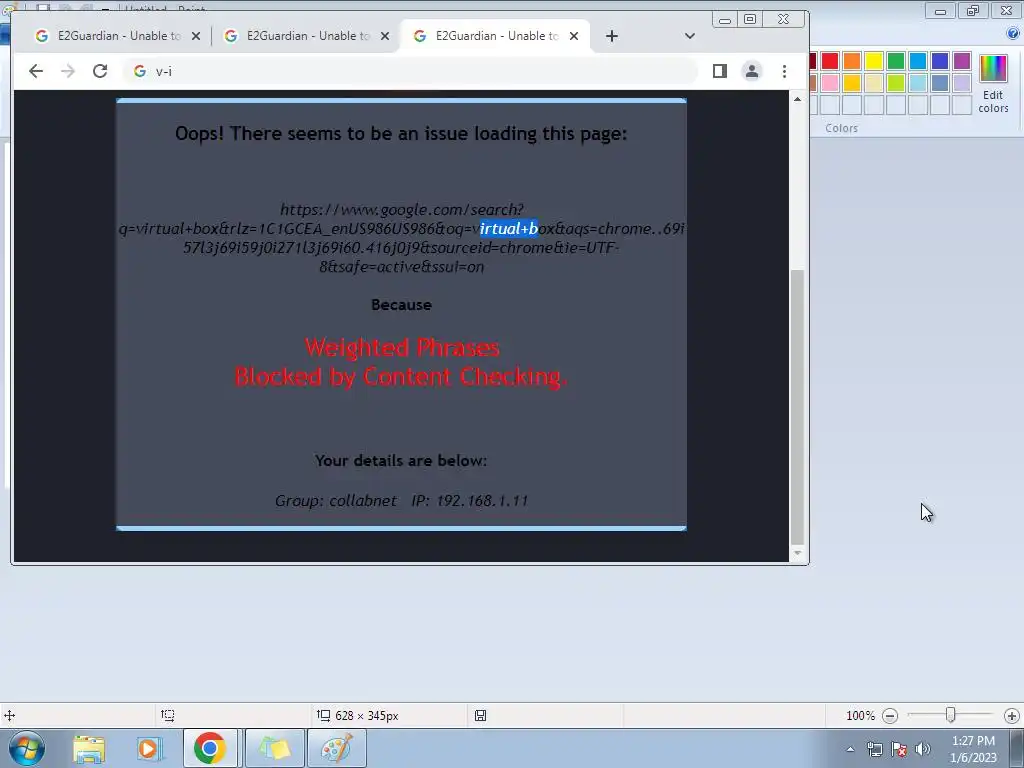Click the 'Because' label
1024x768 pixels.
(401, 305)
